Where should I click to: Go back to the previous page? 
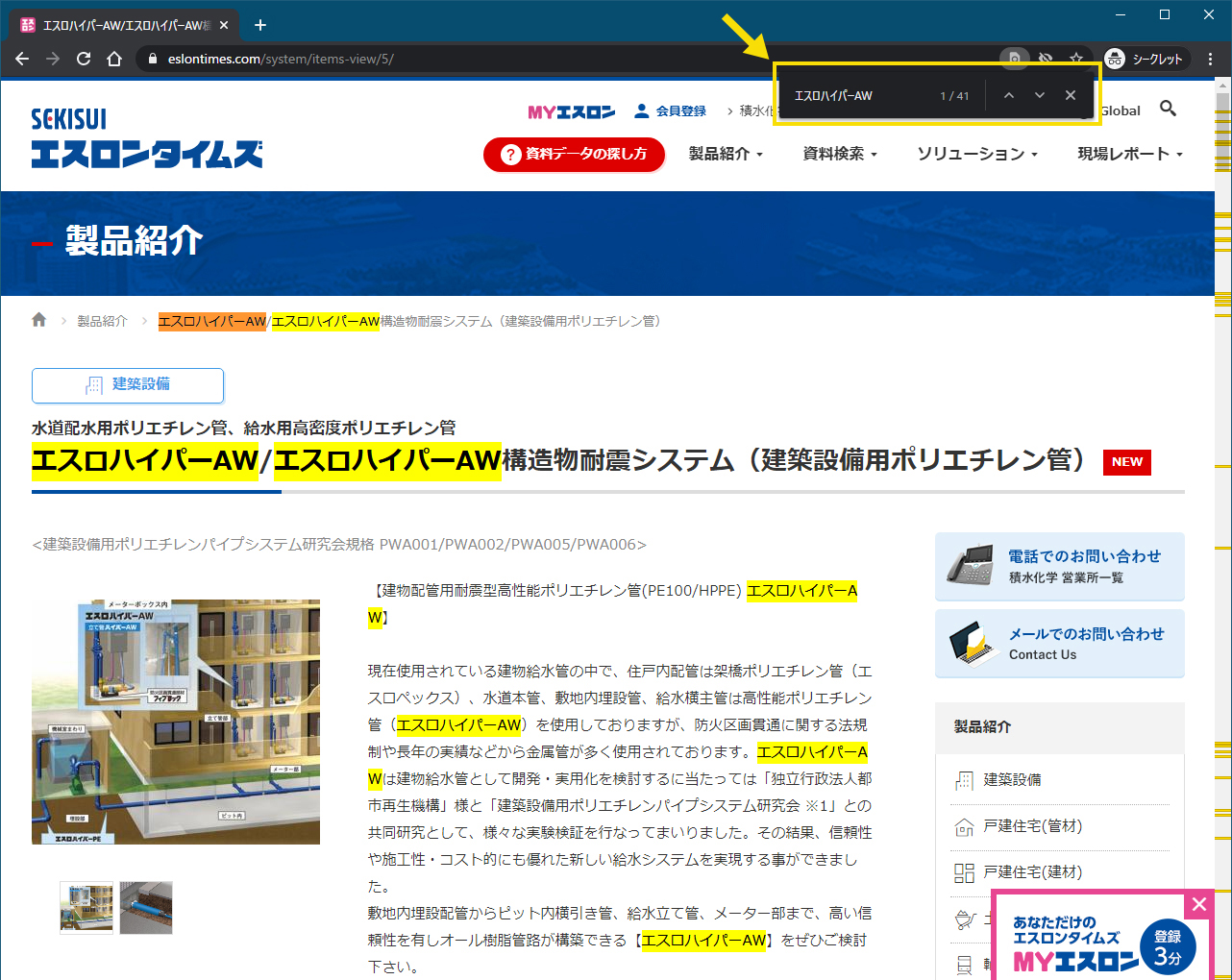tap(22, 59)
